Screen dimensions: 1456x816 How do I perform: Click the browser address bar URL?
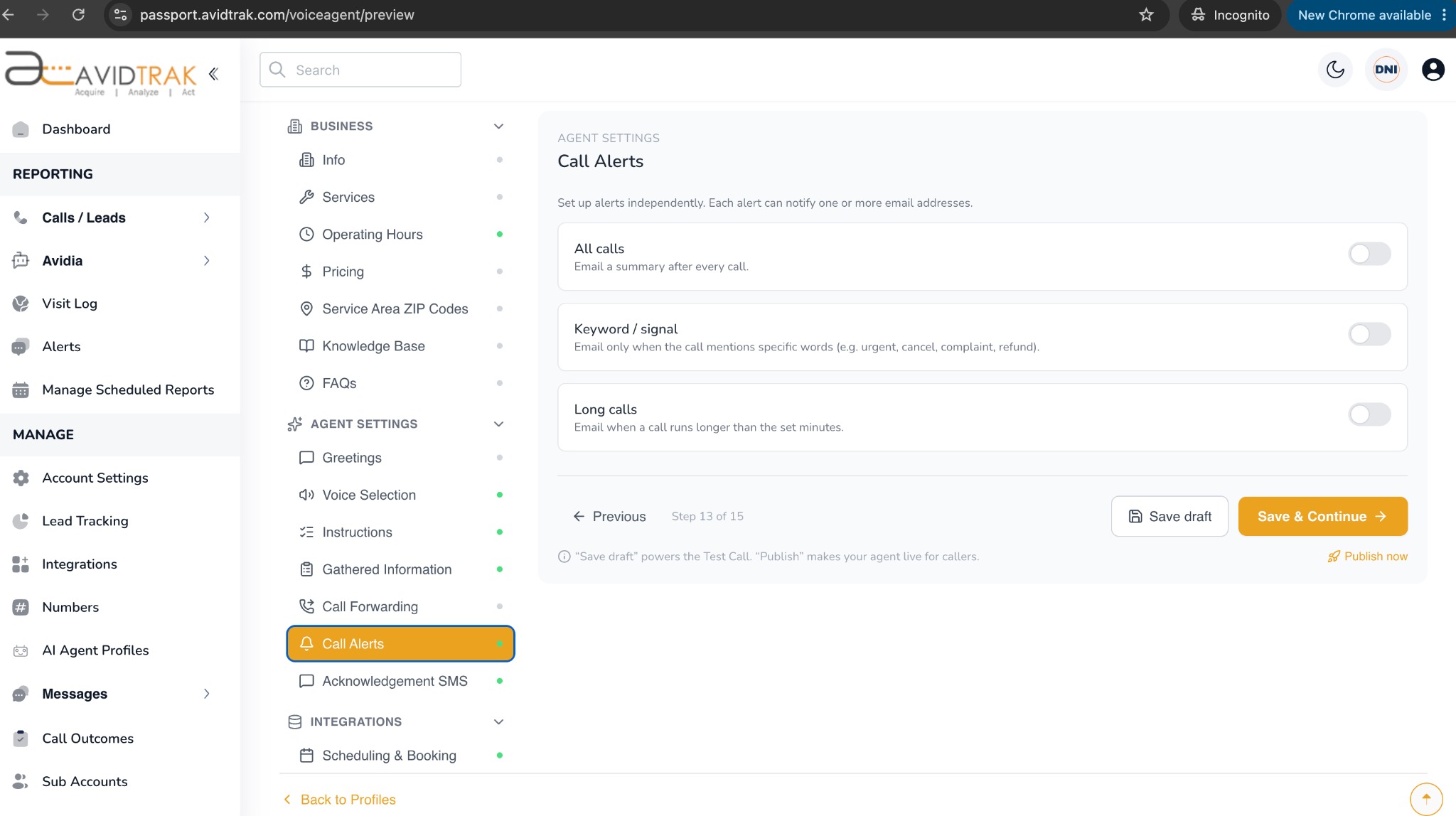pyautogui.click(x=277, y=15)
